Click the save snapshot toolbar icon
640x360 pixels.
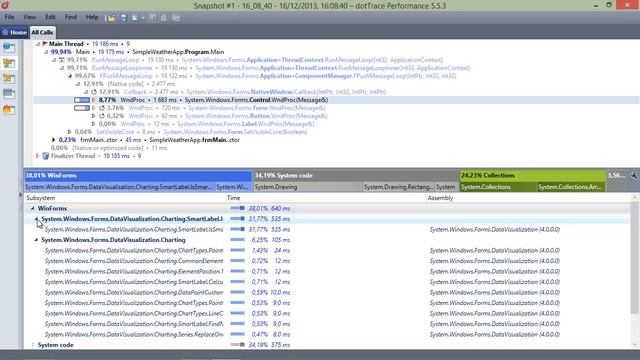click(x=123, y=18)
